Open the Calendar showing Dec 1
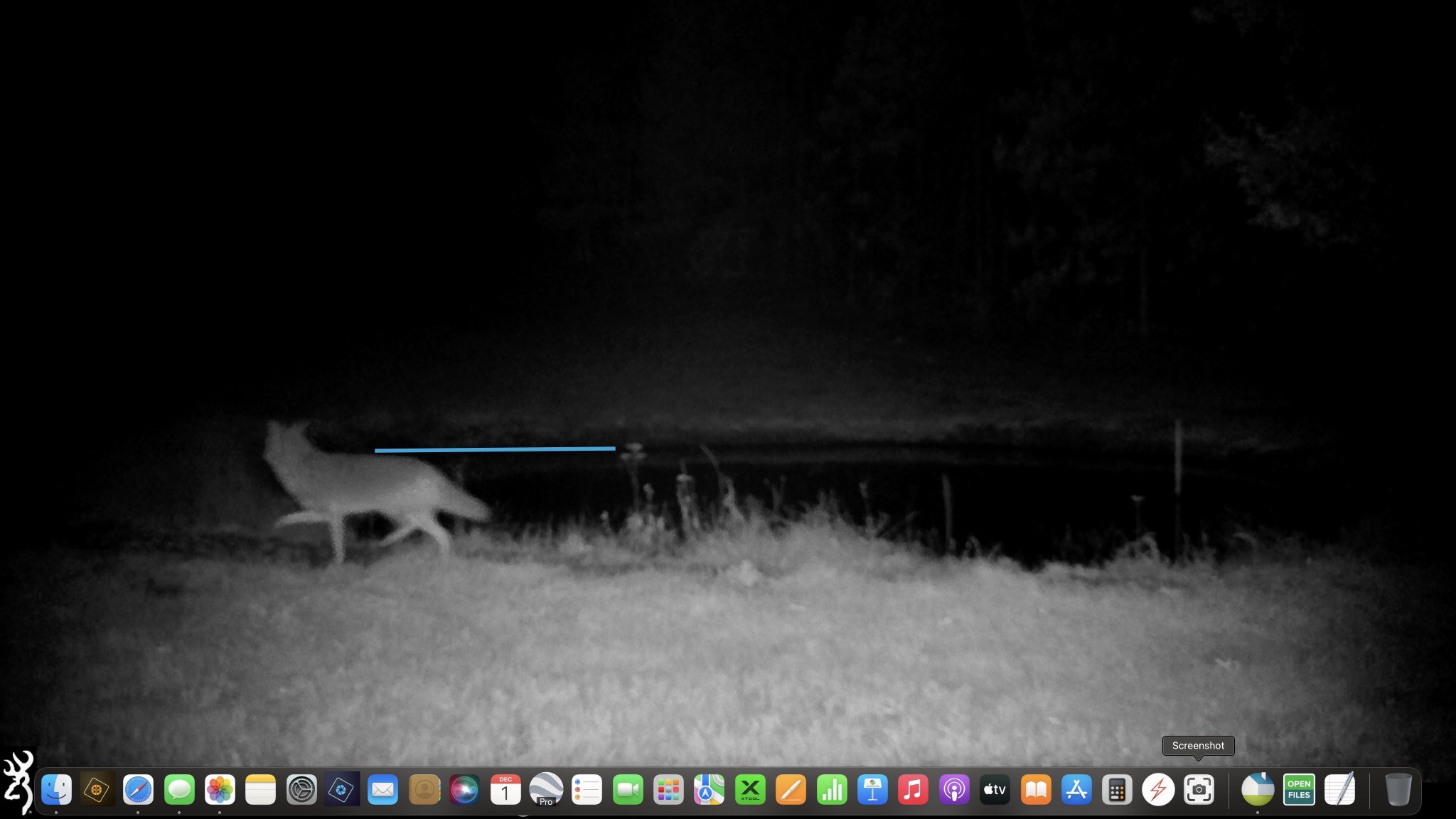Image resolution: width=1456 pixels, height=819 pixels. coord(505,790)
